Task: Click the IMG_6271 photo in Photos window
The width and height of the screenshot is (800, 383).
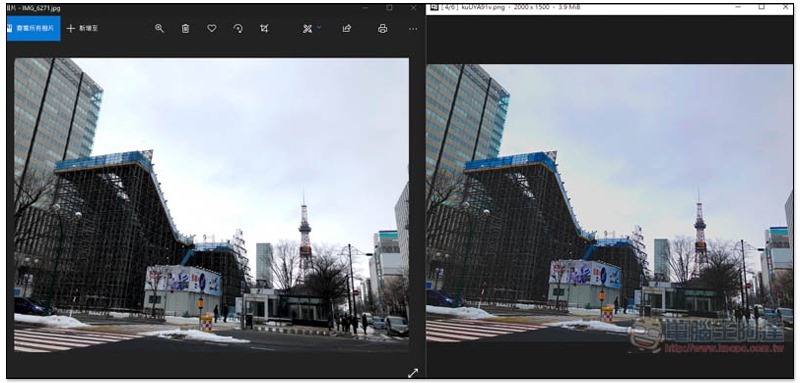Action: click(211, 205)
